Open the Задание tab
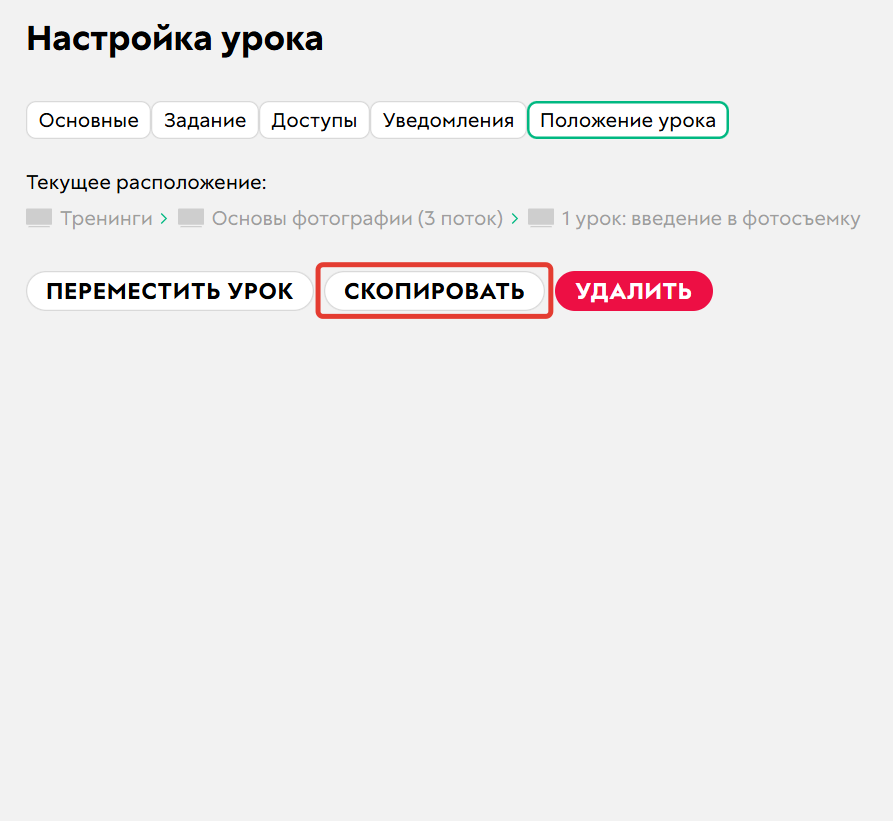 pos(204,120)
